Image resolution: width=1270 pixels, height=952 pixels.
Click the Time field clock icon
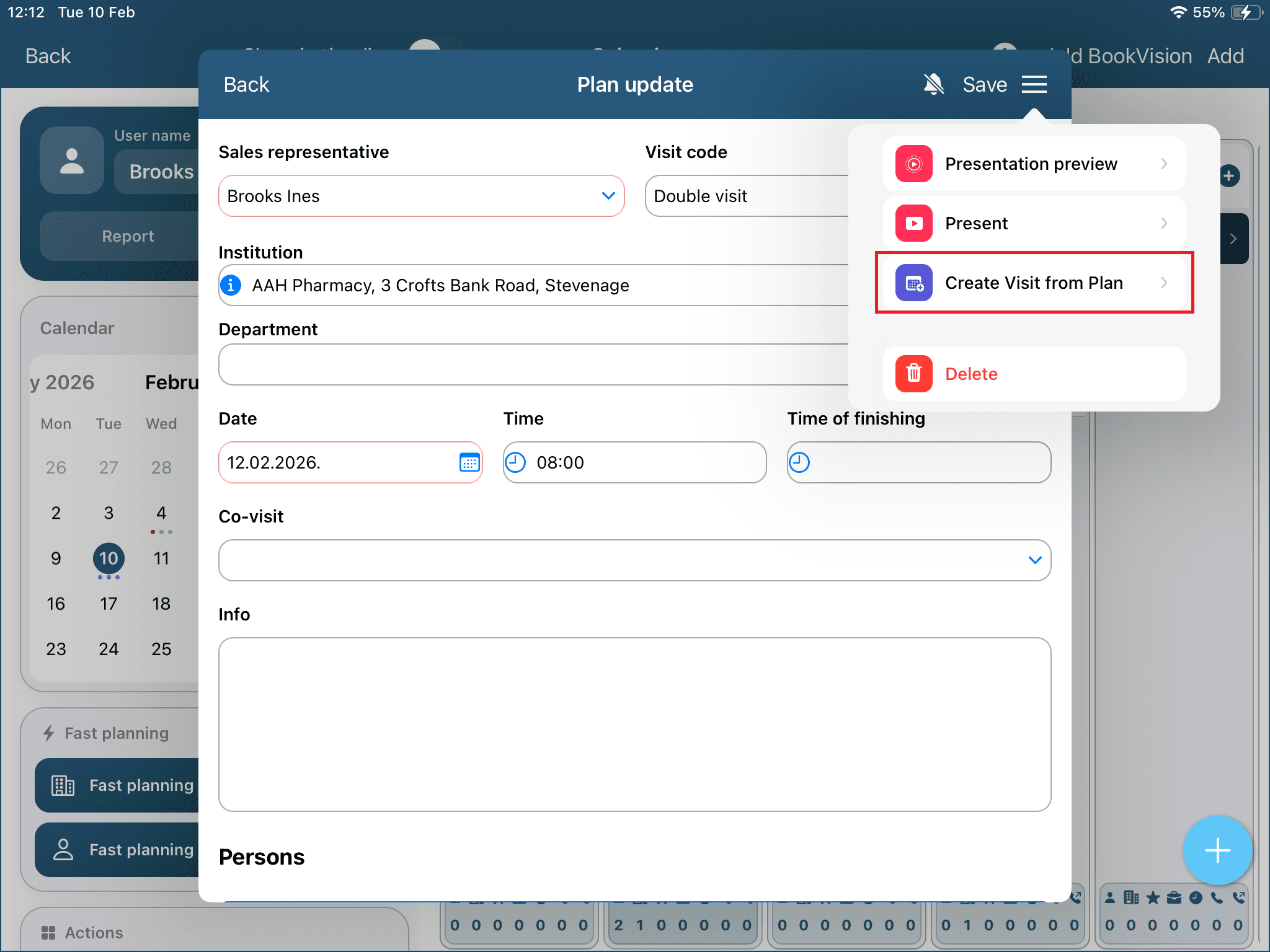coord(515,462)
